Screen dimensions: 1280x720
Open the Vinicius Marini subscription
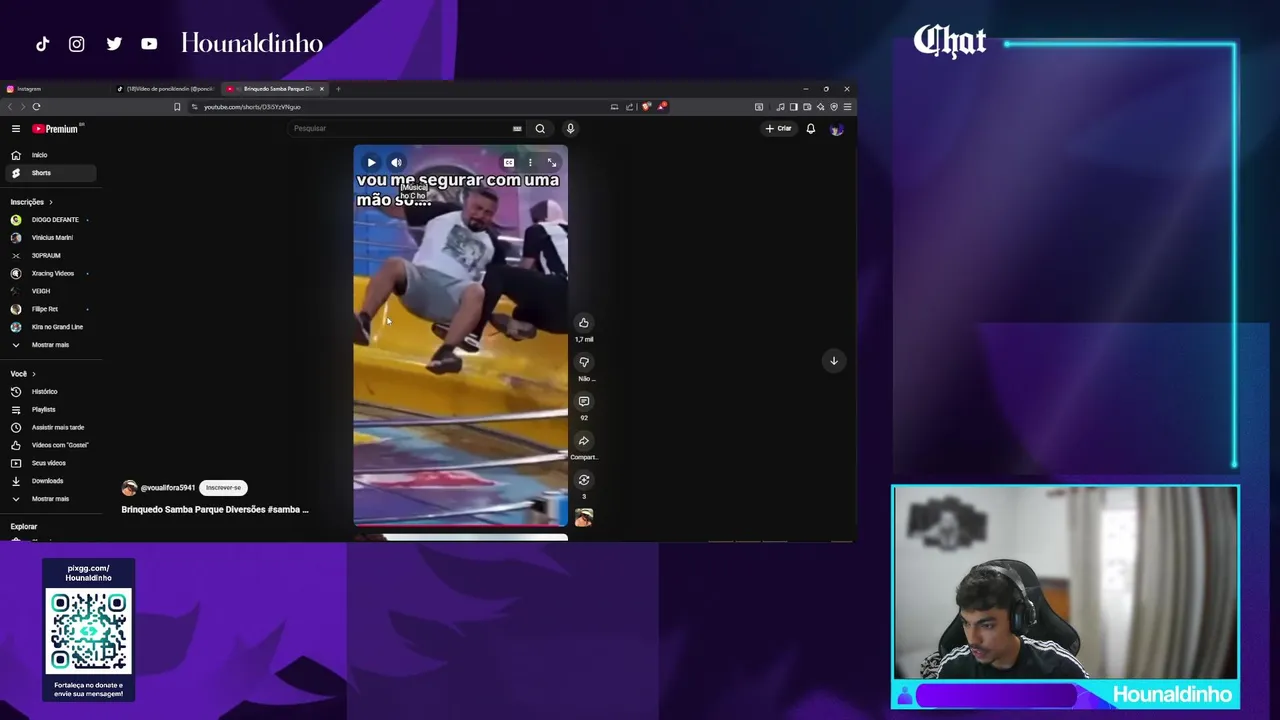click(x=49, y=238)
